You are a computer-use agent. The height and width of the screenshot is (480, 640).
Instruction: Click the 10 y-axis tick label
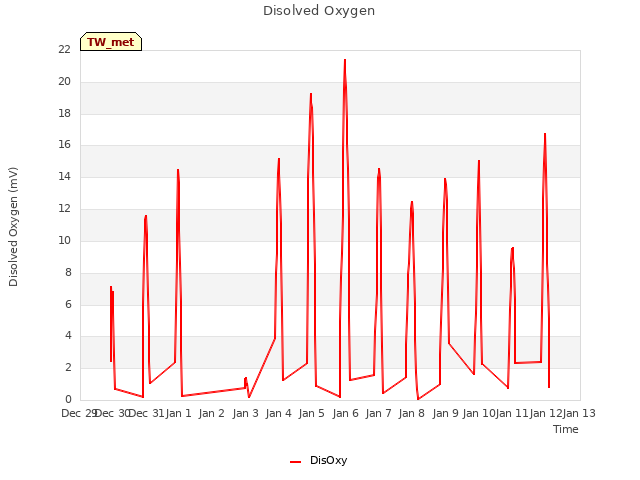(64, 240)
